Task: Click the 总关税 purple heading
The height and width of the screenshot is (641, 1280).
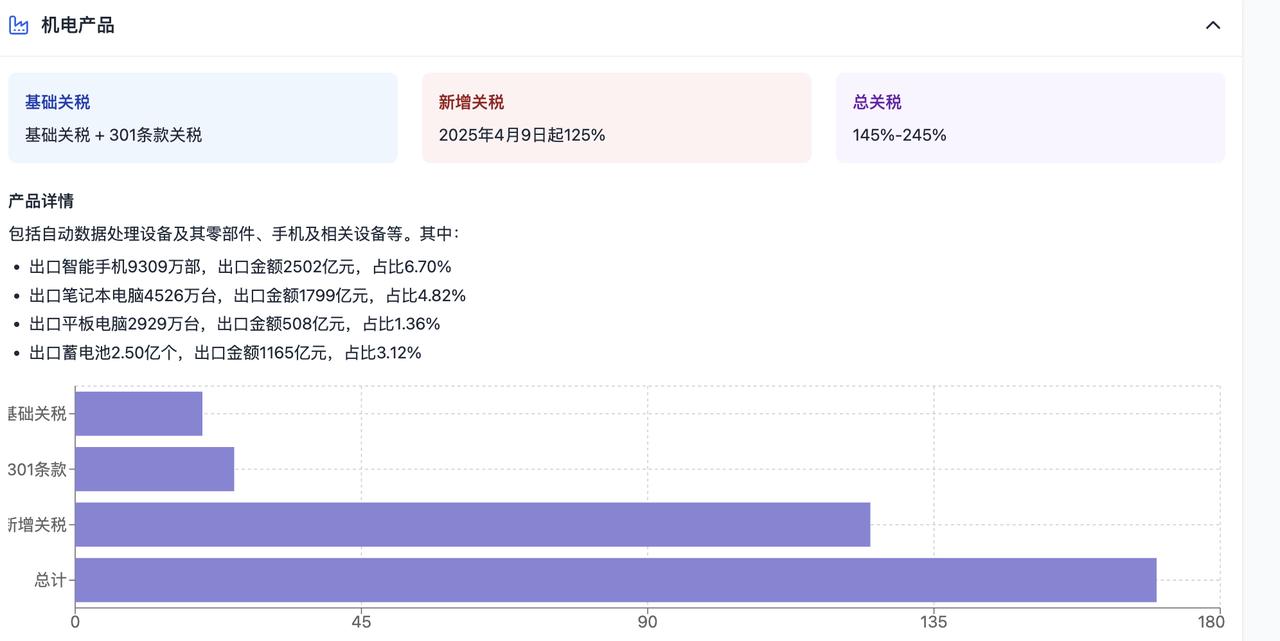Action: click(876, 101)
